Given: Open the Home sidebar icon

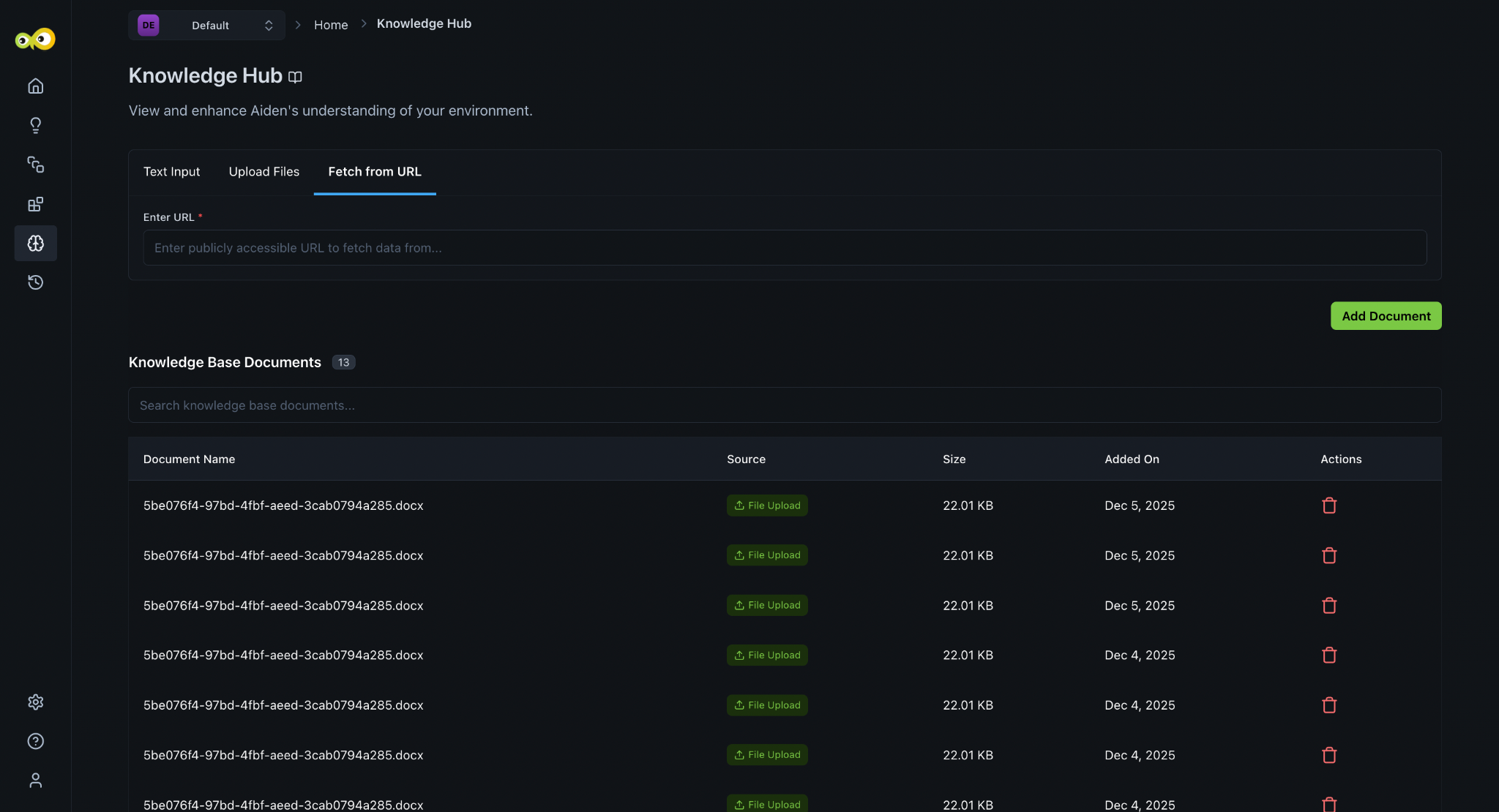Looking at the screenshot, I should (35, 86).
